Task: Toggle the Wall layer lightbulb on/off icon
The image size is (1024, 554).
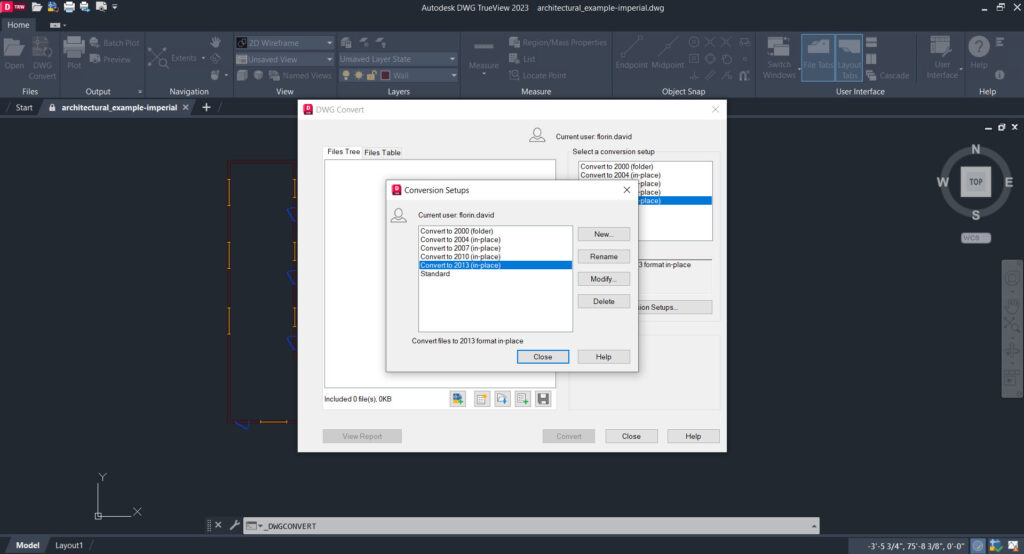Action: coord(346,75)
